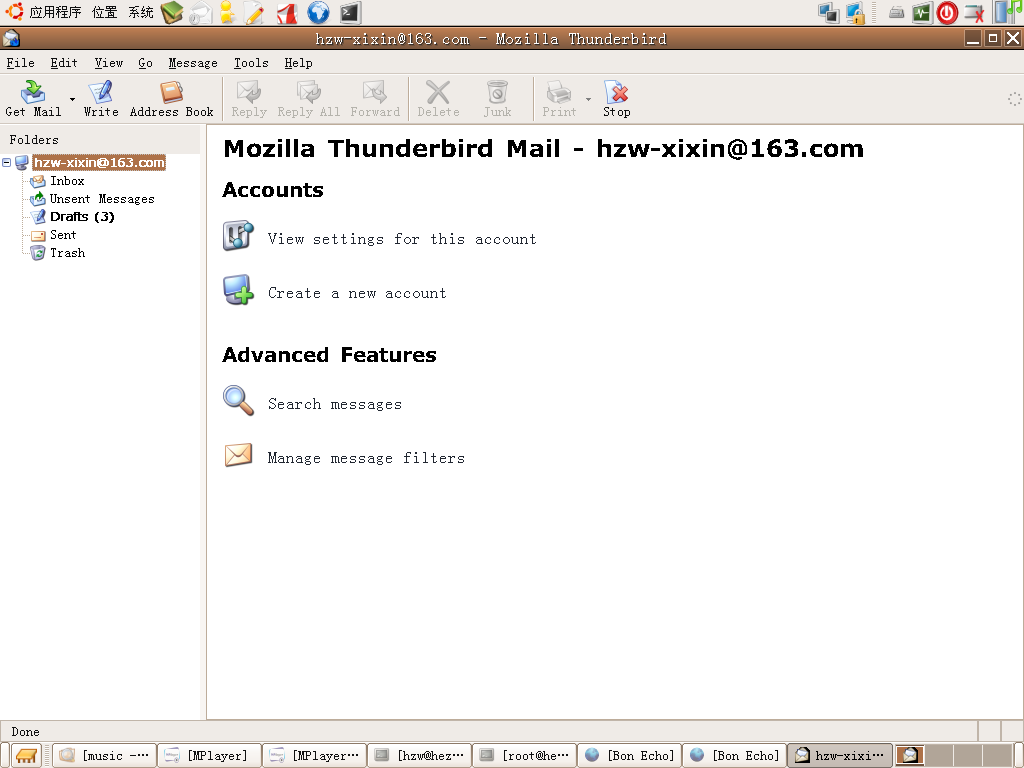Switch to the first [MPlayer] taskbar window

(210, 756)
